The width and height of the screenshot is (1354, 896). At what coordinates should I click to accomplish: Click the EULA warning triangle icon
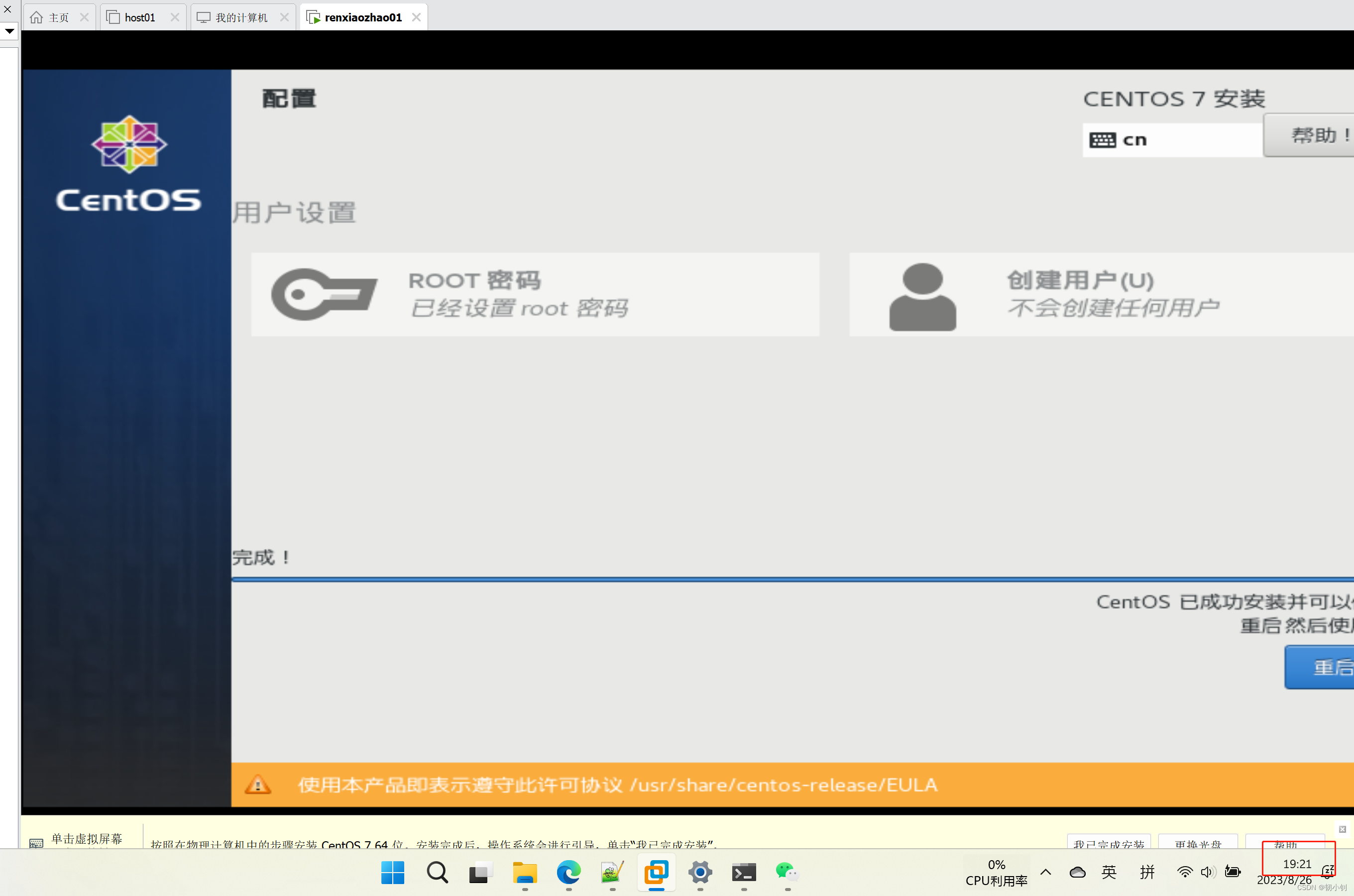tap(258, 784)
